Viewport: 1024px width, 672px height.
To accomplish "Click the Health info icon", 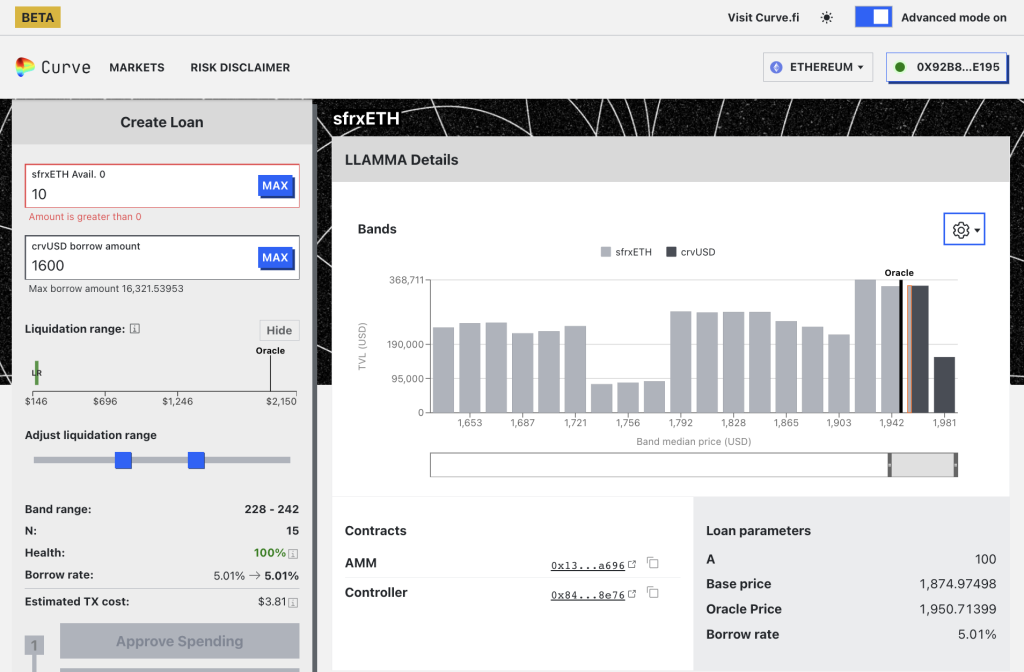I will 293,554.
